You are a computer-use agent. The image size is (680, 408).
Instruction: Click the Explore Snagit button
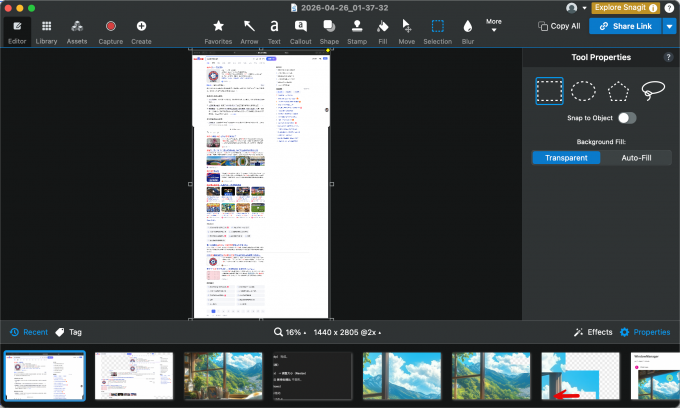coord(625,8)
